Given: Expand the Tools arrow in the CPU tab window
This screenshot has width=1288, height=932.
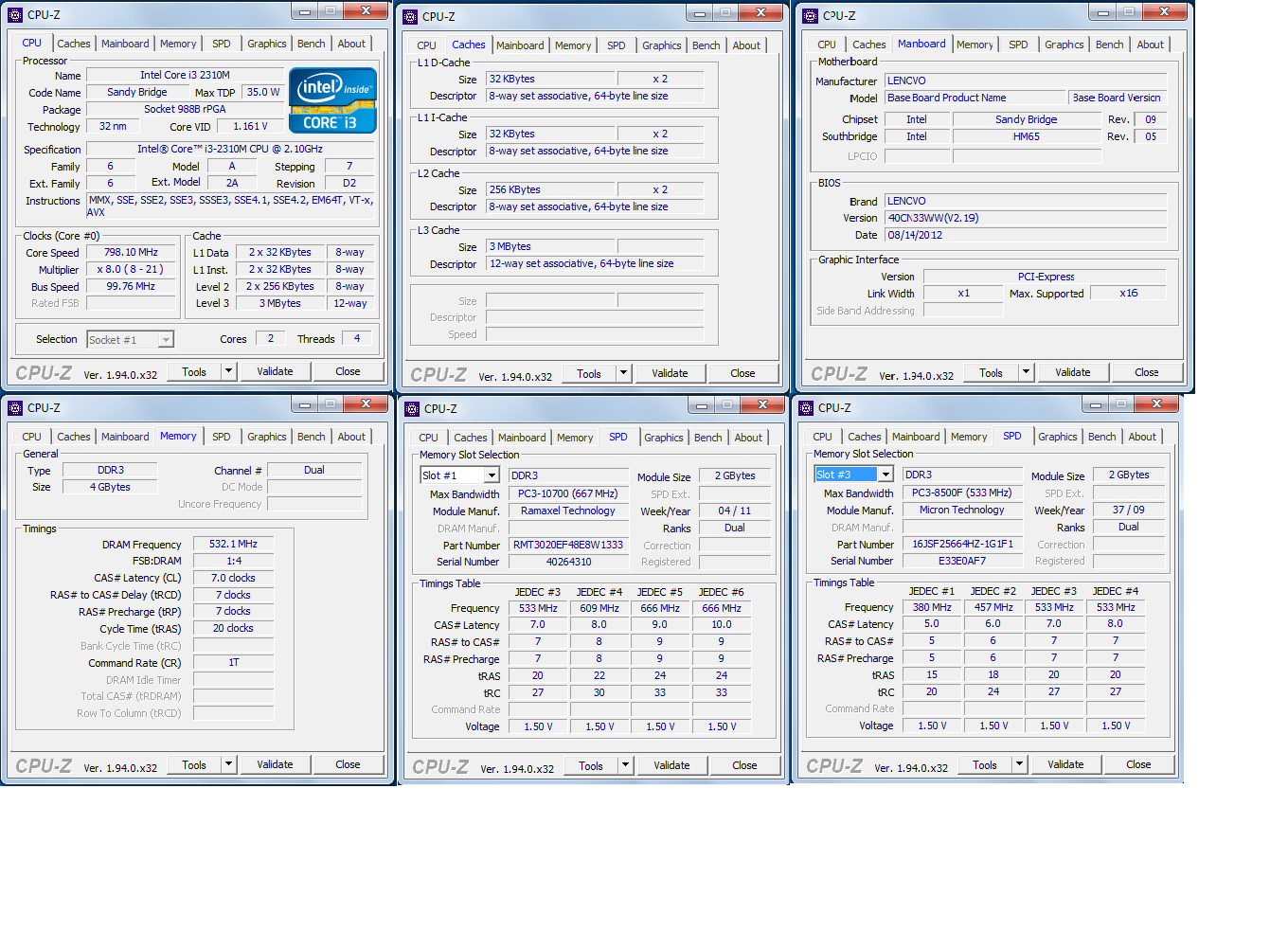Looking at the screenshot, I should pos(228,371).
